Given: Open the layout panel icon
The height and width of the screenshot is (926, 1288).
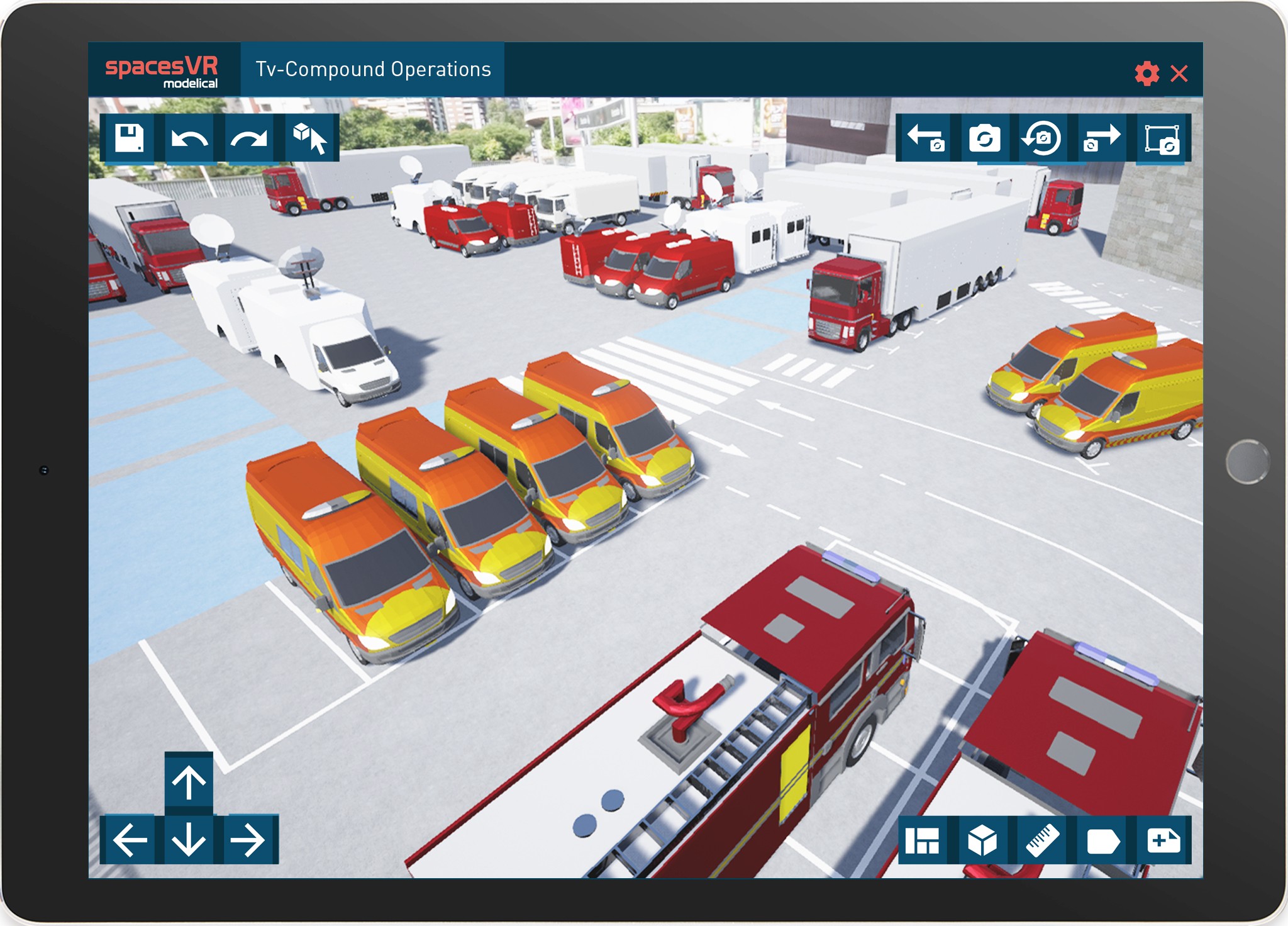Looking at the screenshot, I should tap(923, 840).
